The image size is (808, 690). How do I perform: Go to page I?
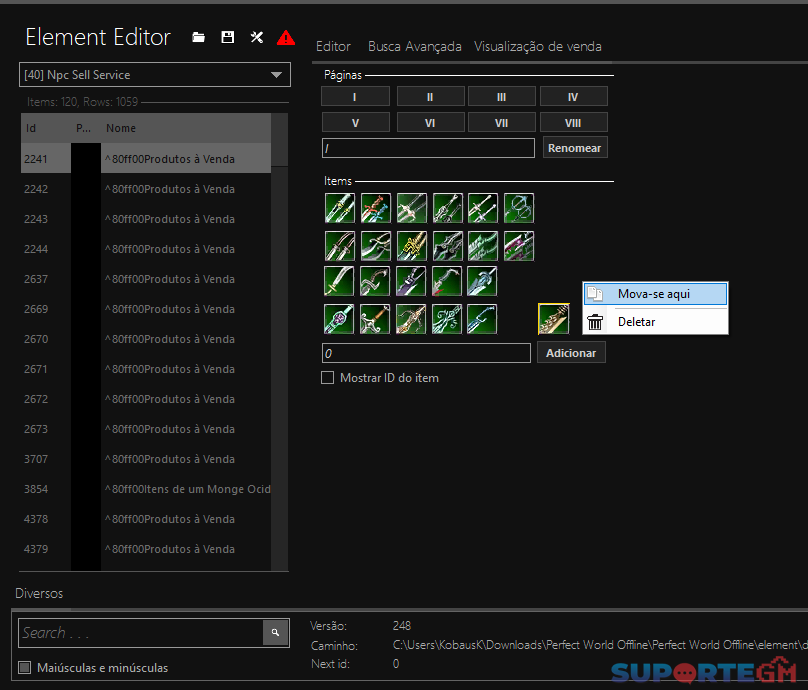(x=355, y=97)
